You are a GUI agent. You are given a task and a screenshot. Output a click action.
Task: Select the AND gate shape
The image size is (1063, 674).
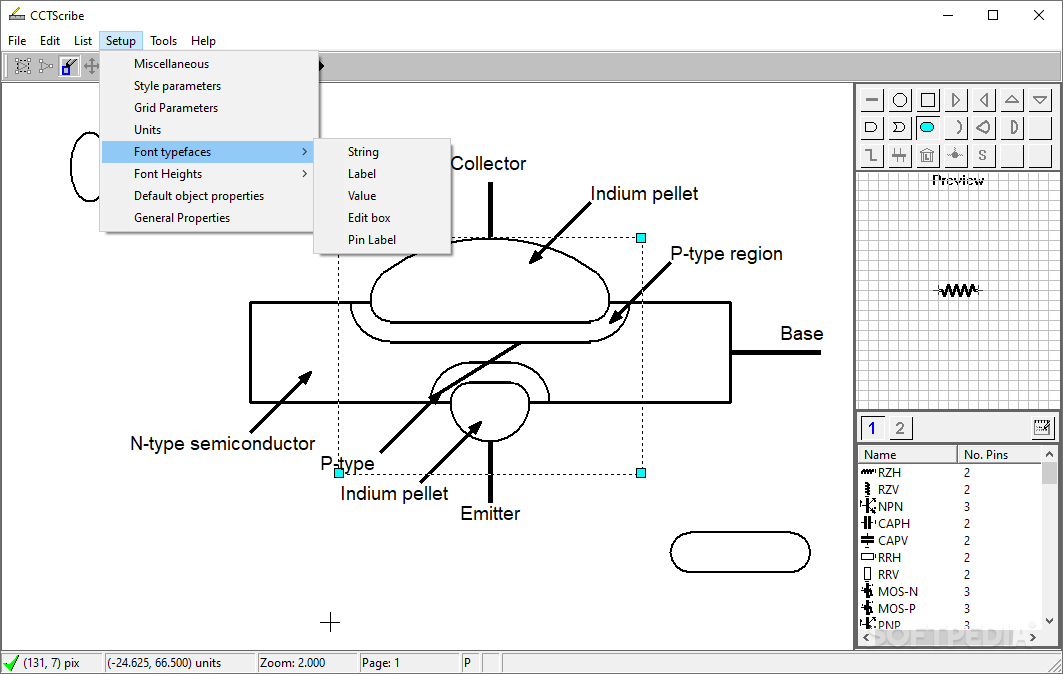[872, 127]
